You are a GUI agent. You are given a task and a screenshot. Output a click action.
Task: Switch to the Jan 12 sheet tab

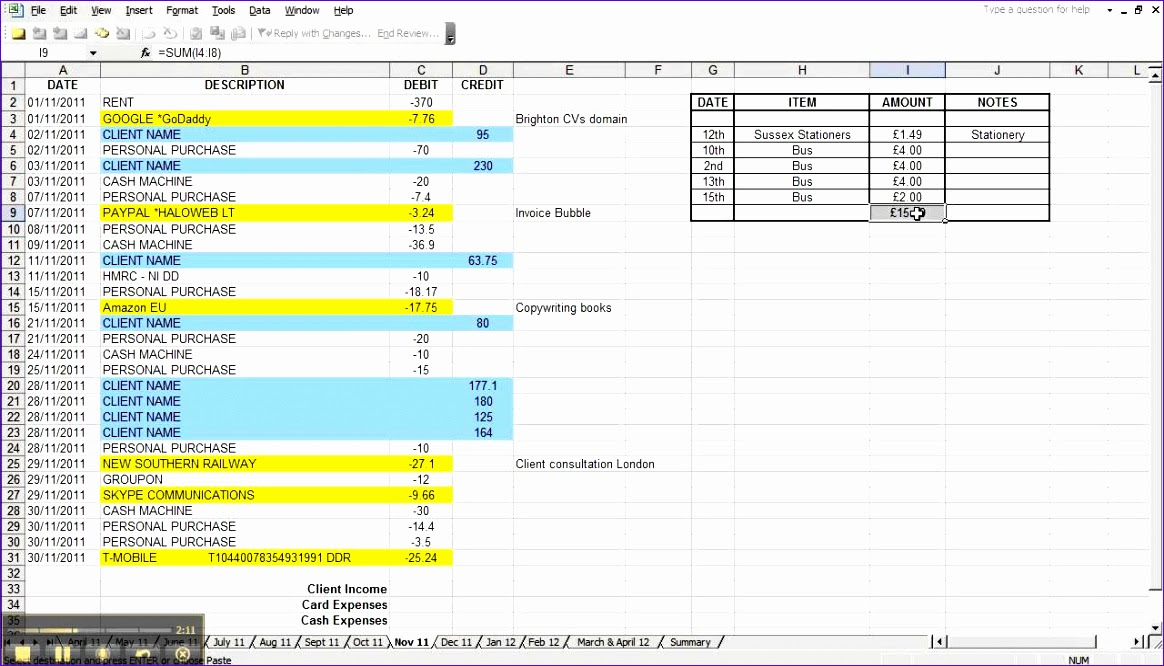[500, 642]
